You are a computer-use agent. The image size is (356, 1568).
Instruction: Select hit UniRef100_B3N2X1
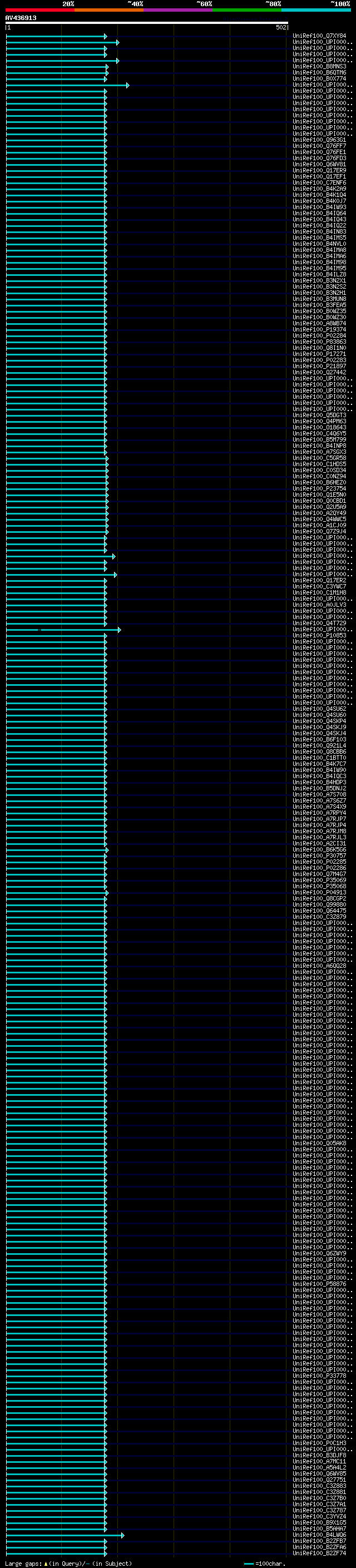319,280
